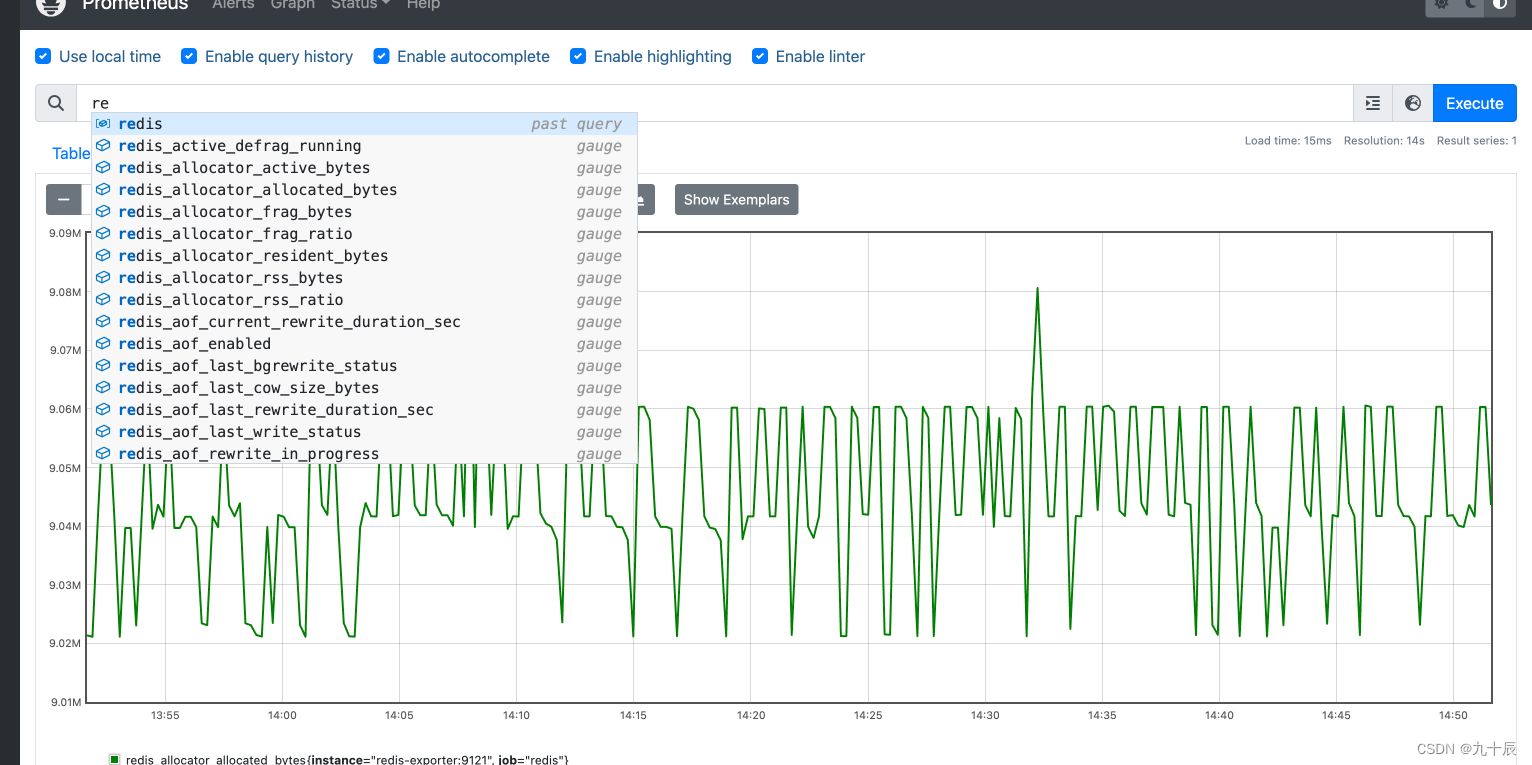
Task: Disable the Use local time checkbox
Action: tap(43, 56)
